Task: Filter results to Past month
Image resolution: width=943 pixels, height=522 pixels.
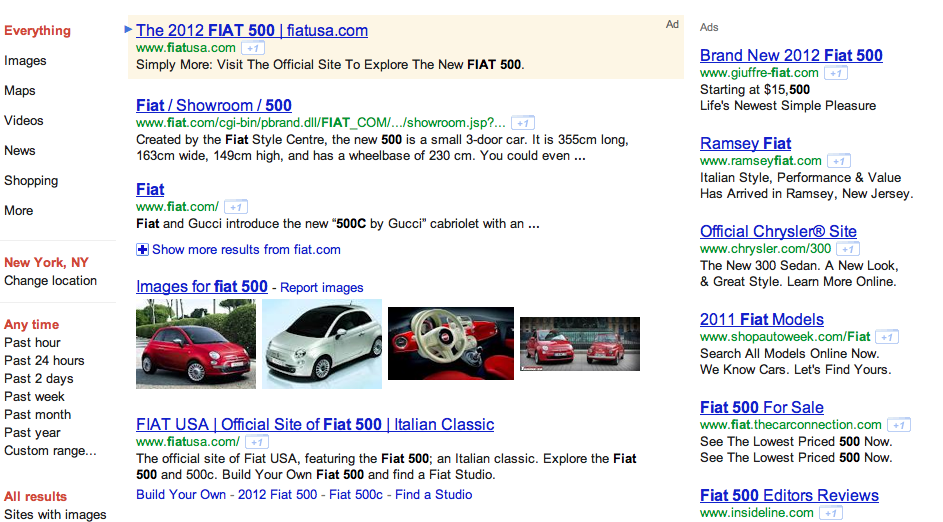Action: [x=38, y=415]
